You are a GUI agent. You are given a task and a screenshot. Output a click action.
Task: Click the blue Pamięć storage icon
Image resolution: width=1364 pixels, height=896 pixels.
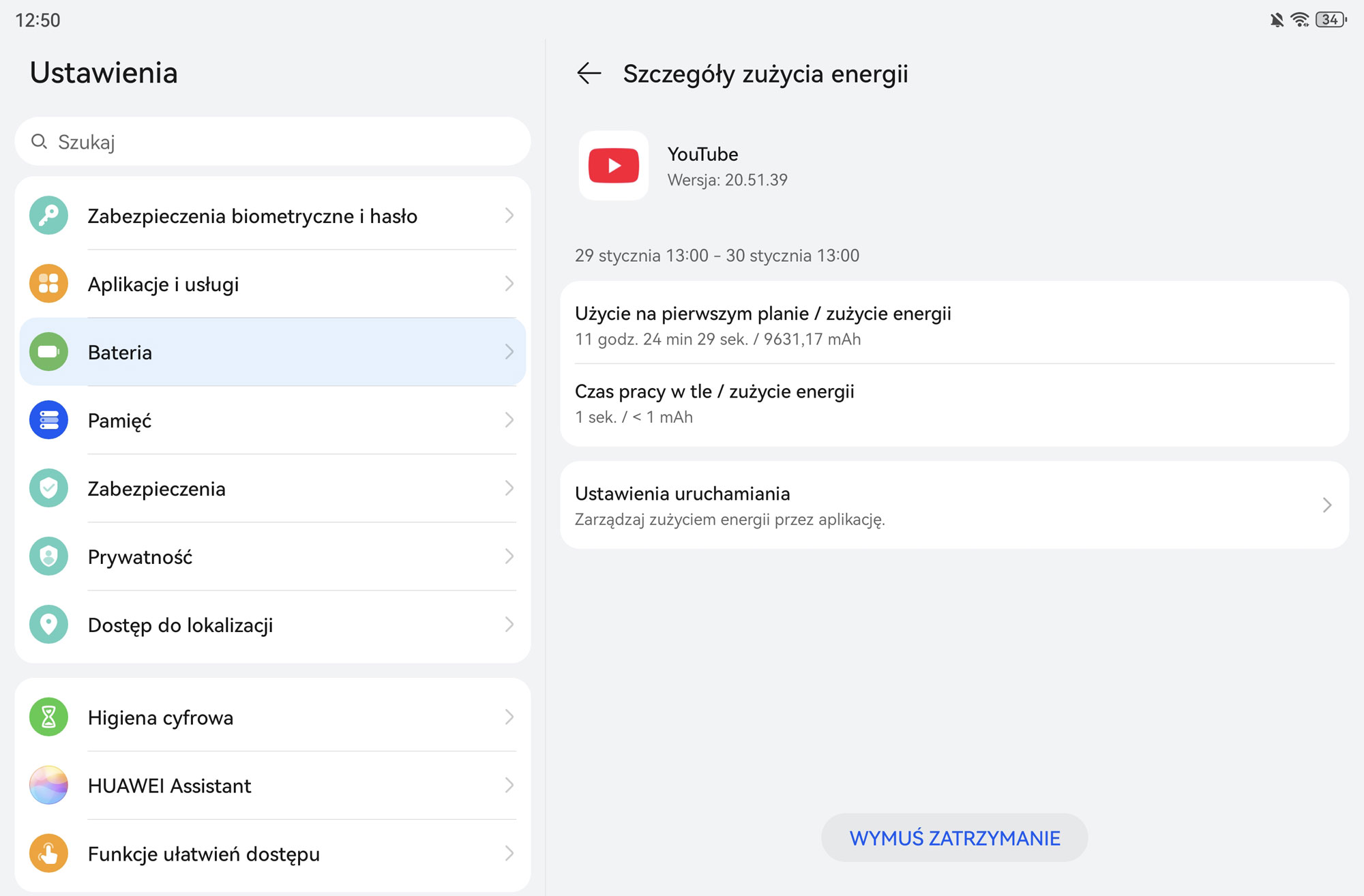[48, 420]
